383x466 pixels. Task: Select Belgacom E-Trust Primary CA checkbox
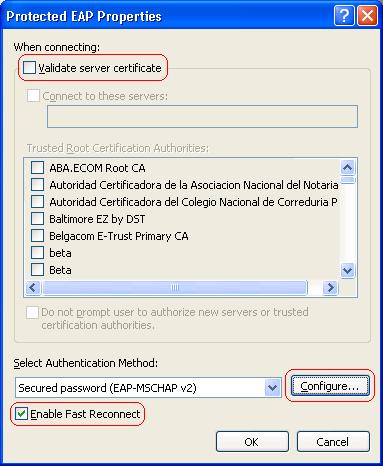(x=37, y=236)
